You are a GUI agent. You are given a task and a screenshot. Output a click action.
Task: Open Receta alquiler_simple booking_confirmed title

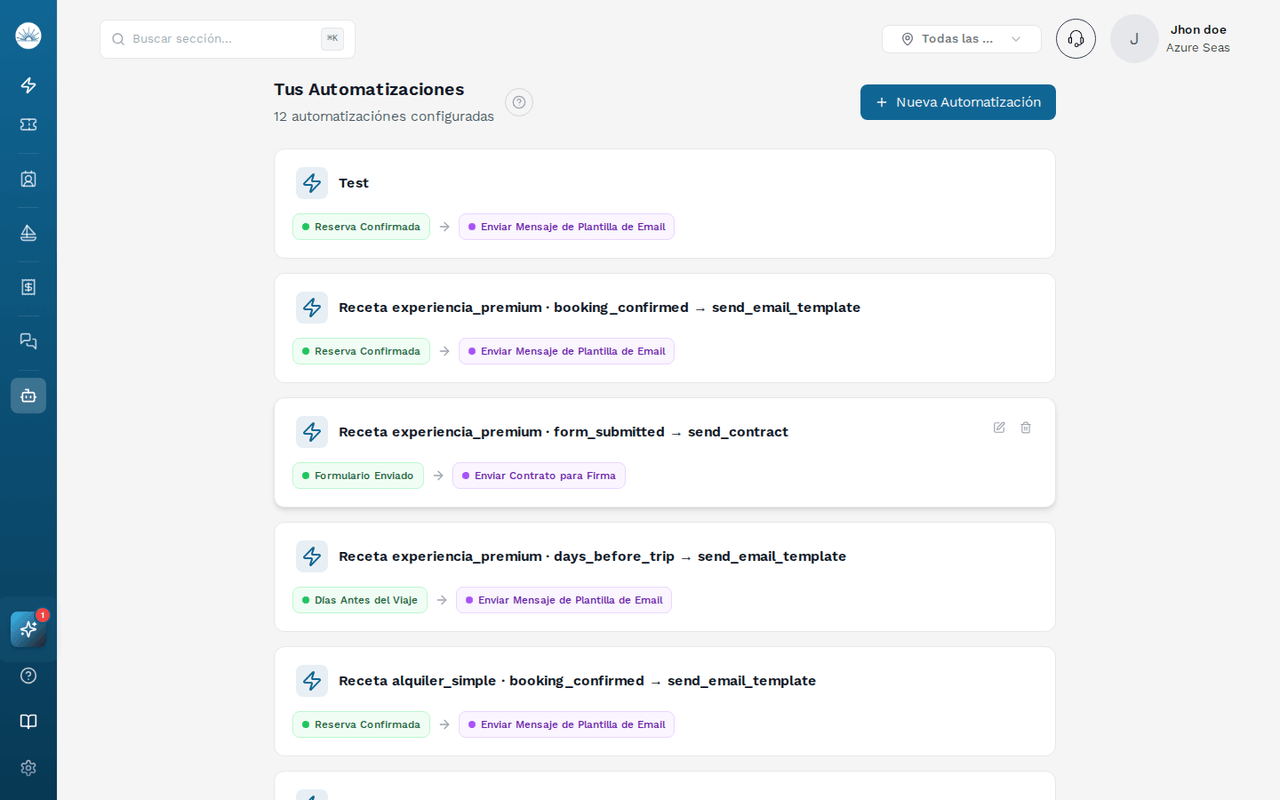(x=578, y=681)
